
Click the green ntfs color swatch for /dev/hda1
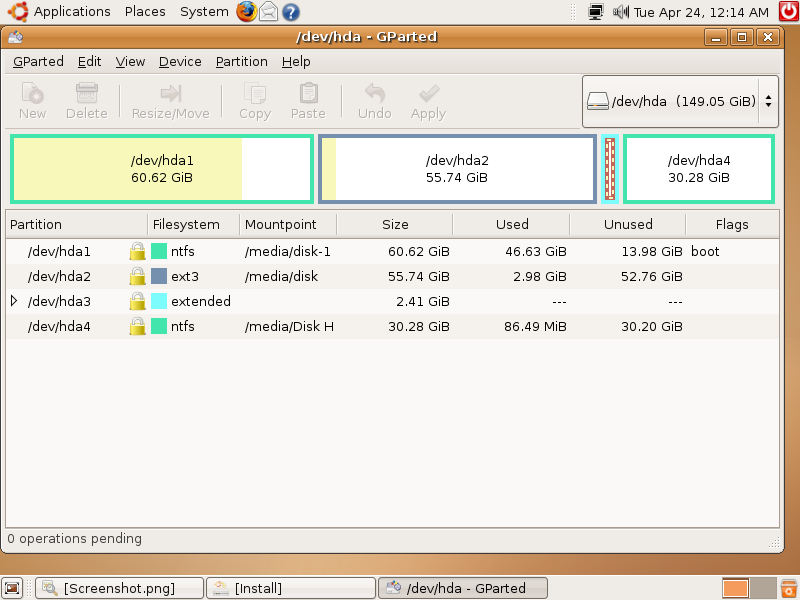point(159,251)
